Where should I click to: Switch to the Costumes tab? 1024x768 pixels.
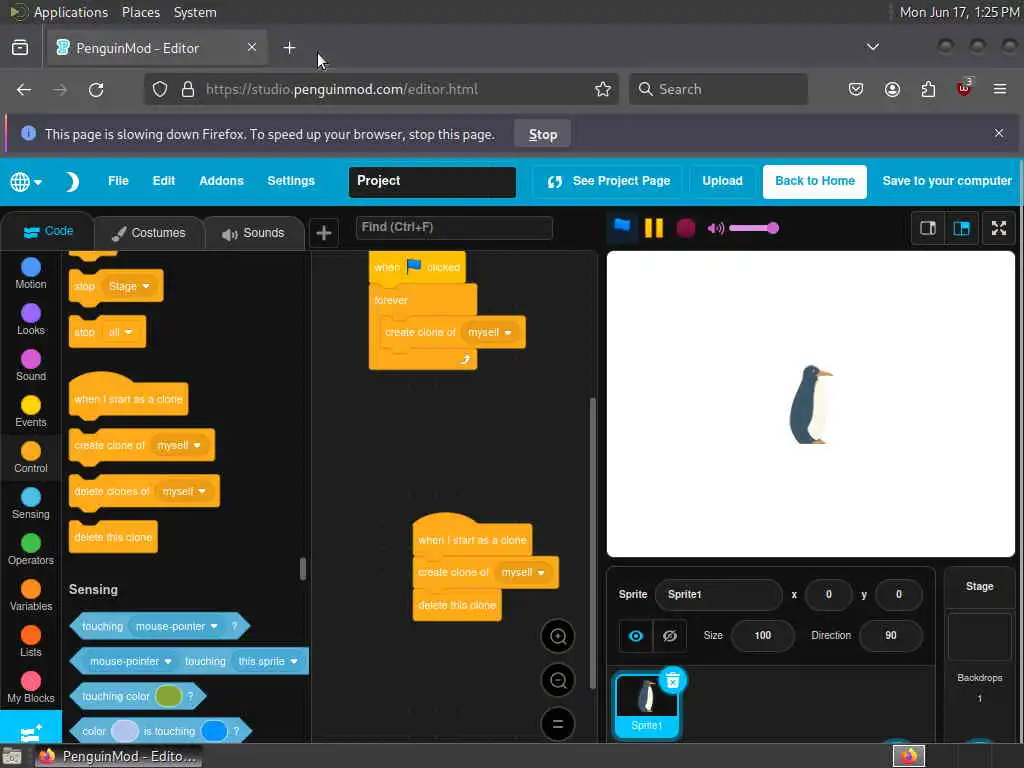click(x=149, y=233)
